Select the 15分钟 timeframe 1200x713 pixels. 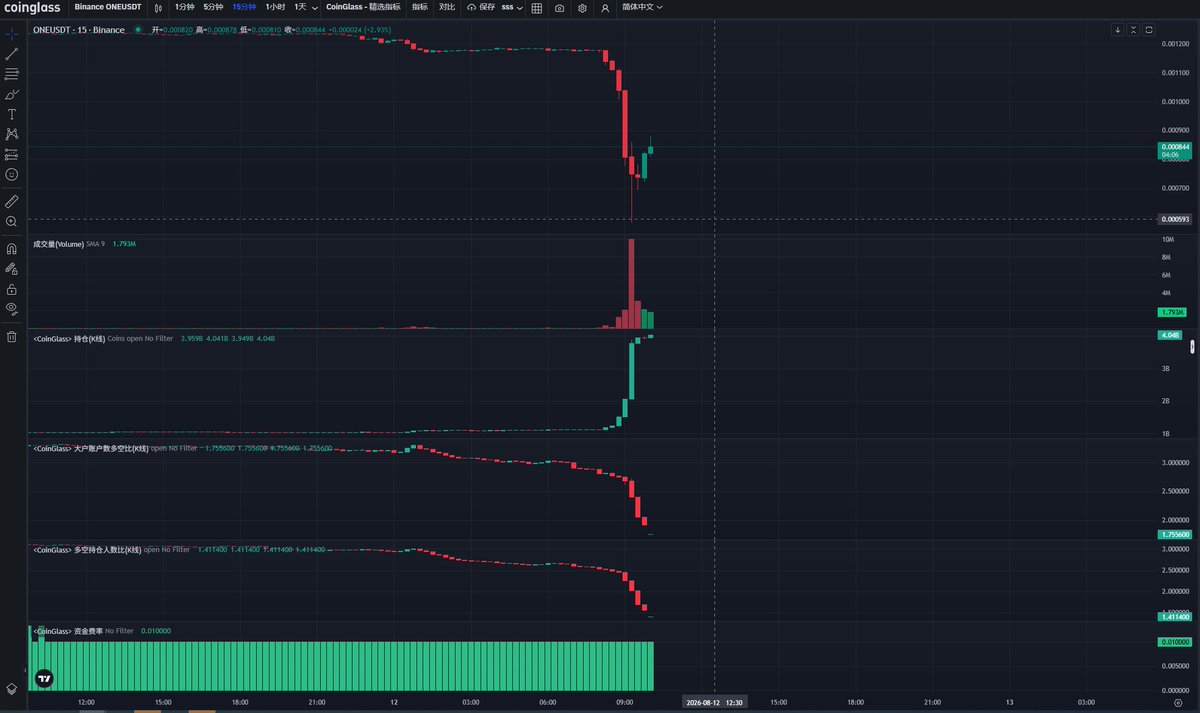[245, 7]
